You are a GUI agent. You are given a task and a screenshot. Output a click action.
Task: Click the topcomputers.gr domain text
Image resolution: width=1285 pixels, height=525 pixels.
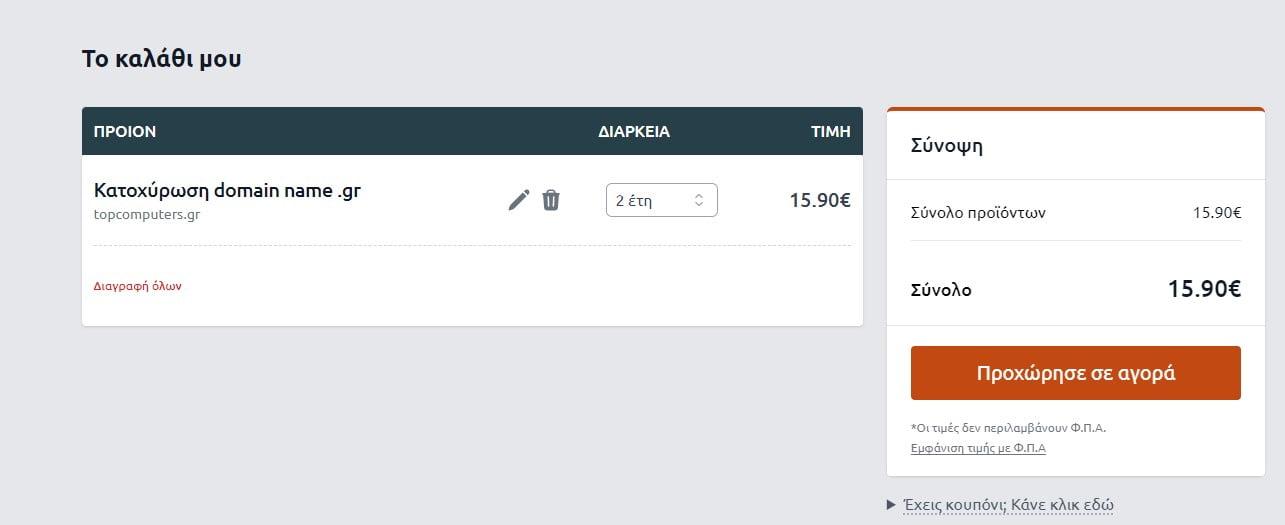click(147, 214)
